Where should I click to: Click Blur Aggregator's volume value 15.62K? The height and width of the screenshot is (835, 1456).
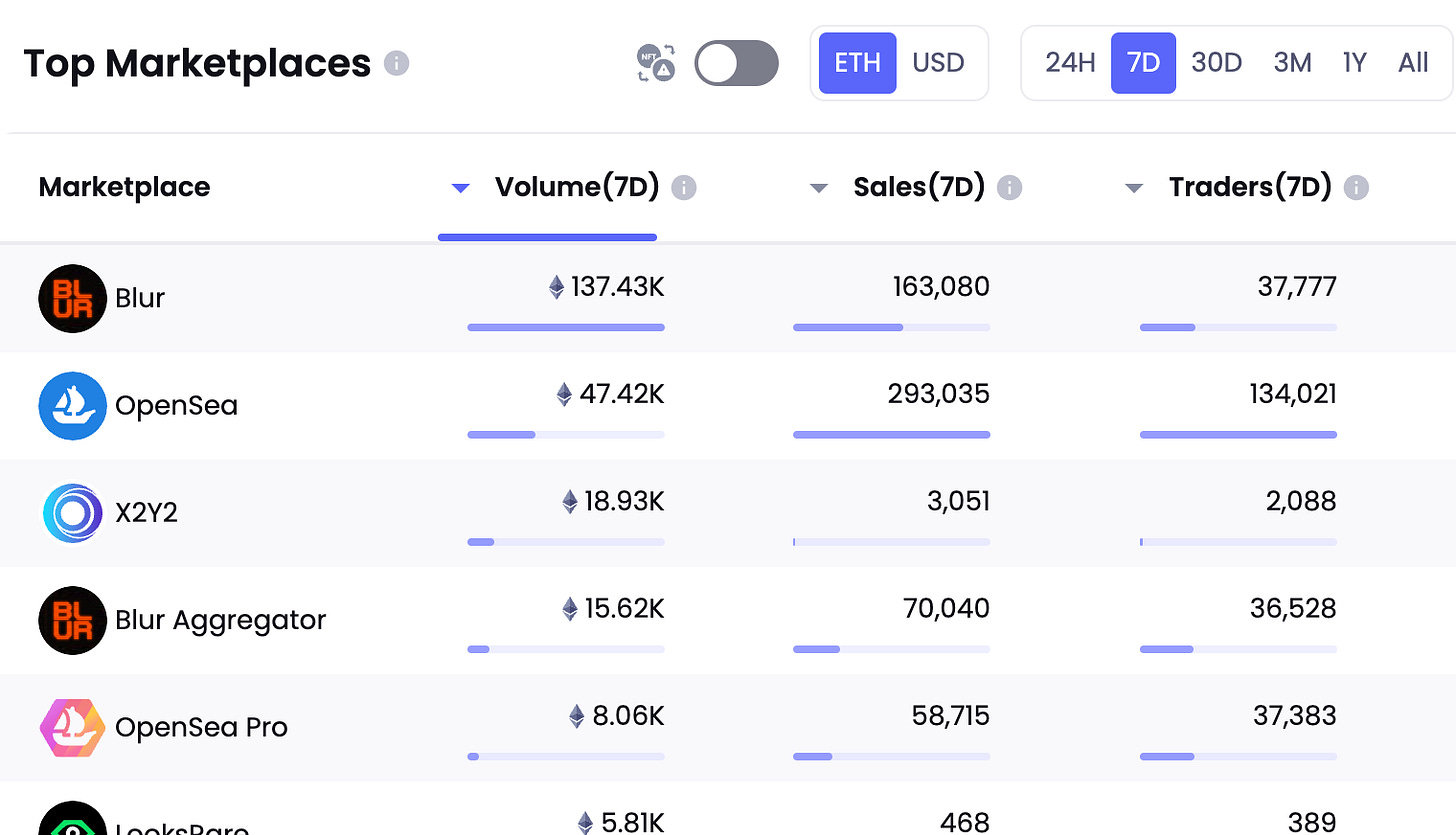(x=624, y=608)
